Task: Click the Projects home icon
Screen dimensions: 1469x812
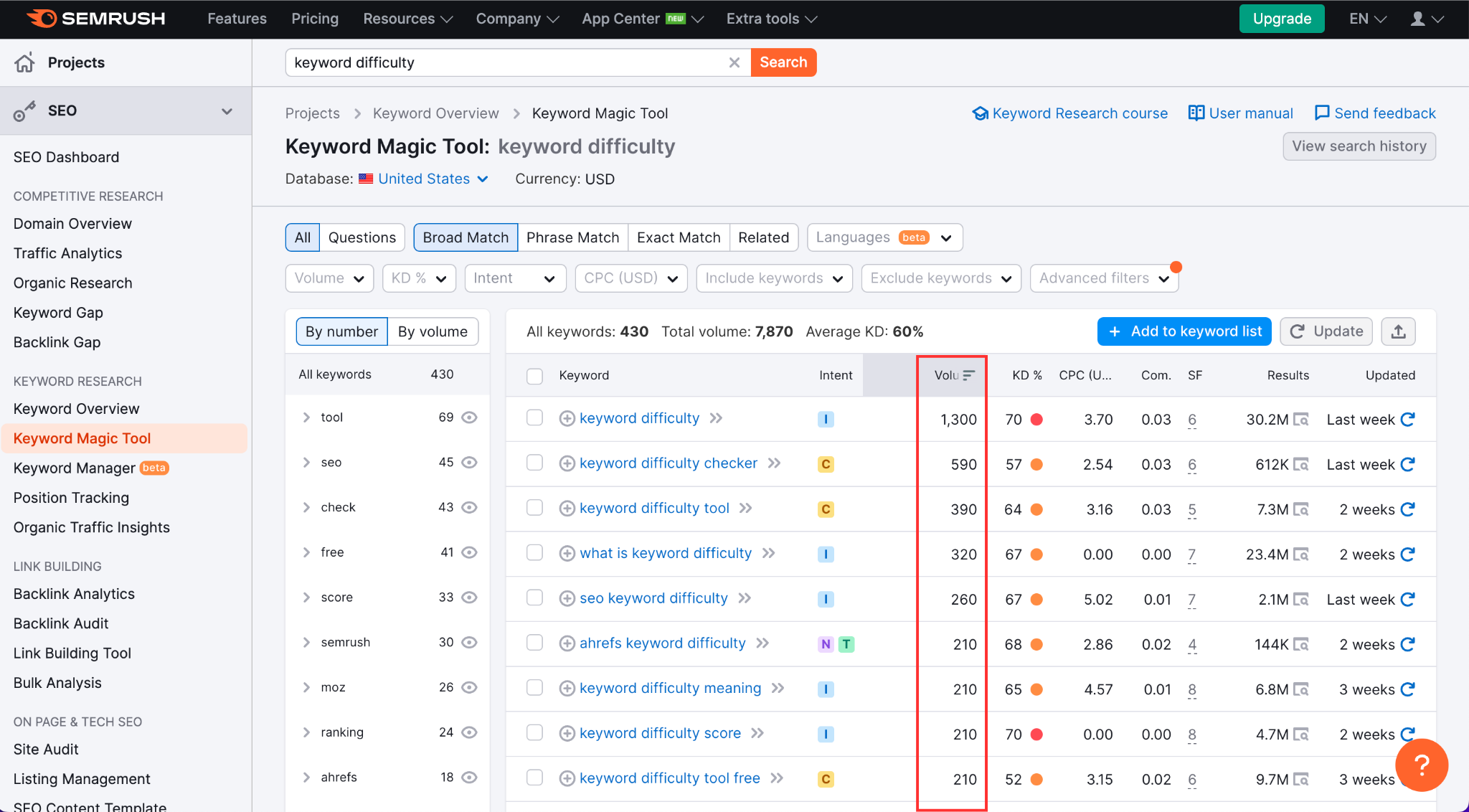Action: [24, 62]
